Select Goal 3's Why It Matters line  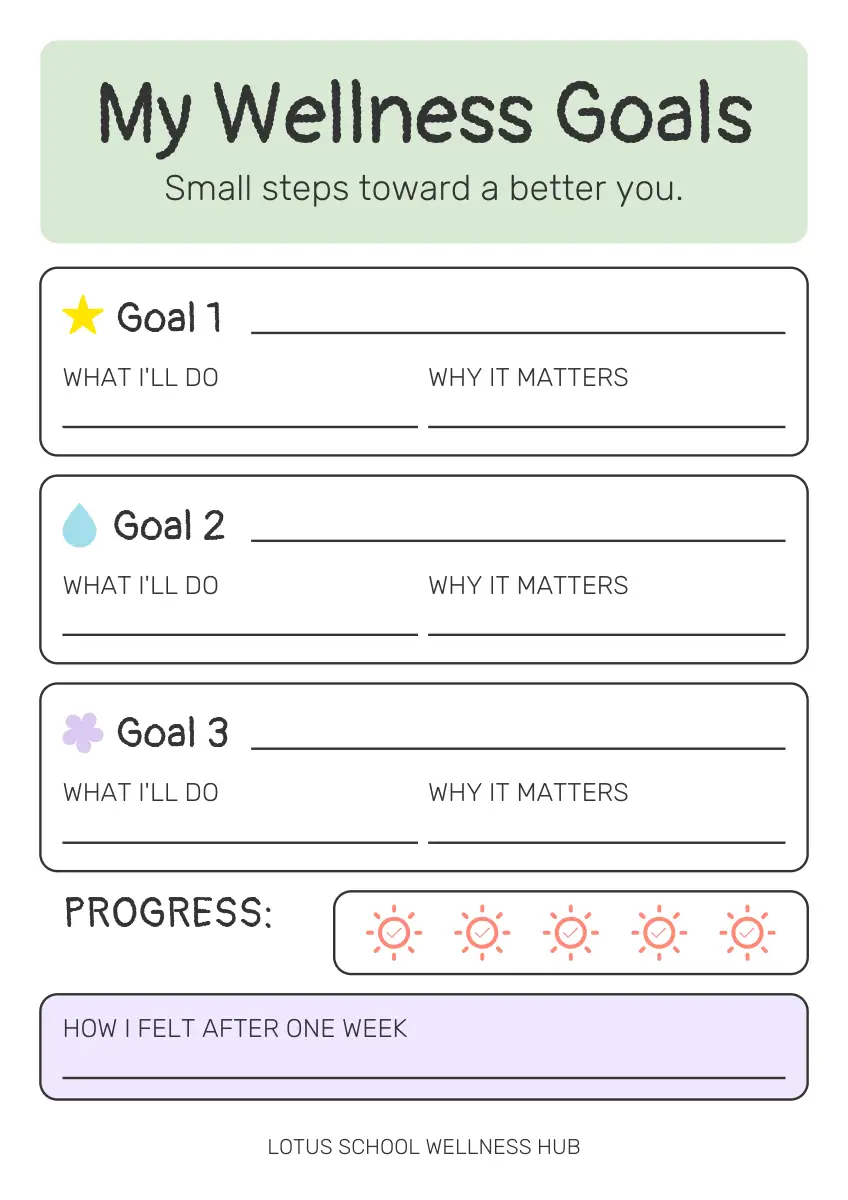coord(606,836)
